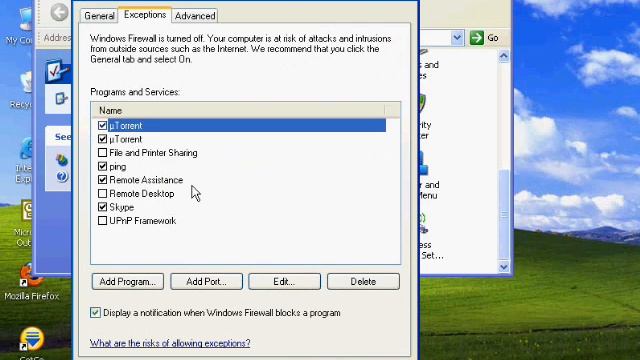Uncheck the Skype exception checkbox
Viewport: 640px width, 360px height.
coord(102,207)
